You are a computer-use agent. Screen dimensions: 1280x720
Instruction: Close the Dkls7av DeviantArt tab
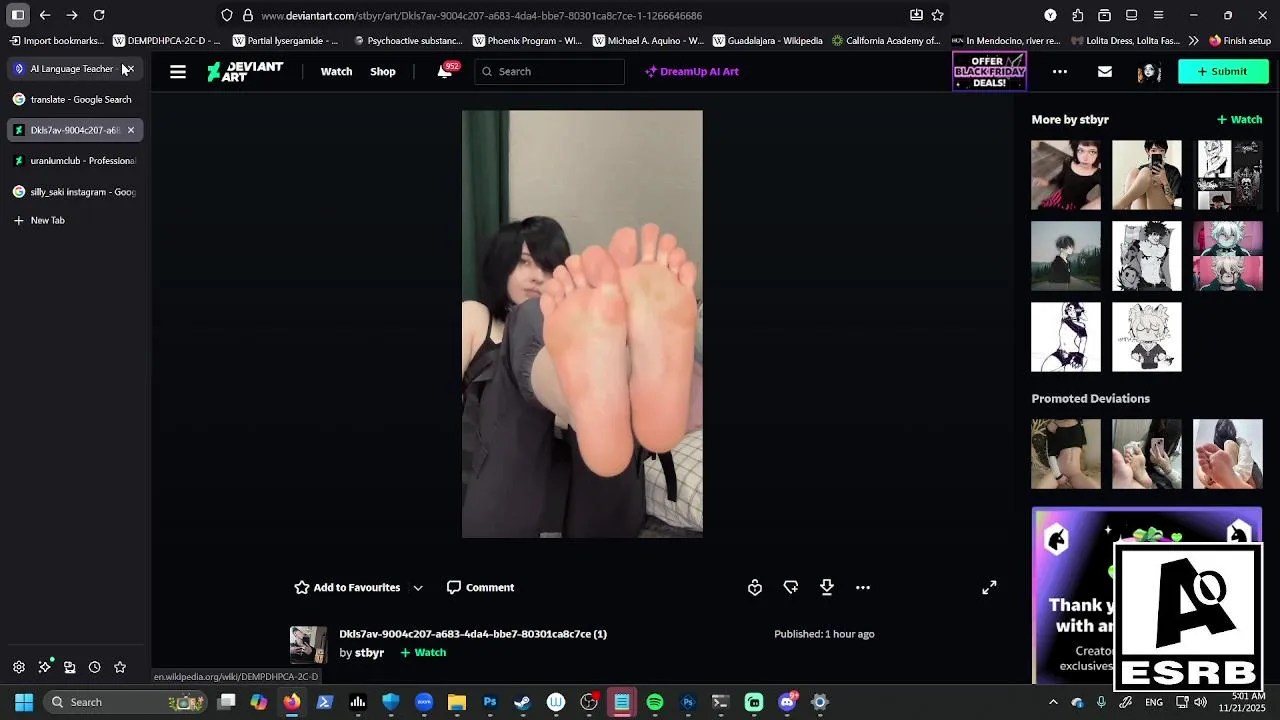[130, 130]
